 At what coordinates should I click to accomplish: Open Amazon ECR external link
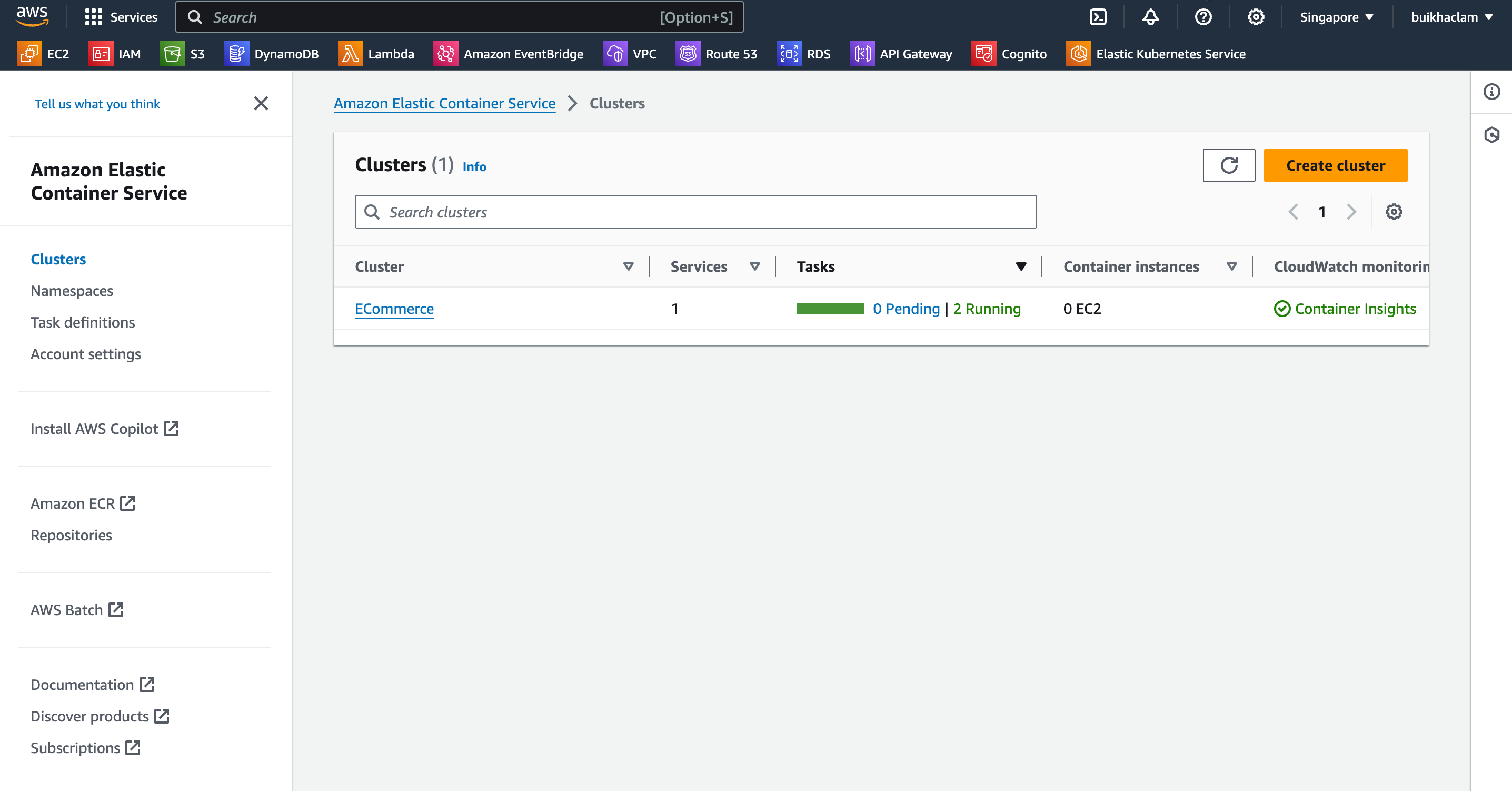tap(83, 504)
